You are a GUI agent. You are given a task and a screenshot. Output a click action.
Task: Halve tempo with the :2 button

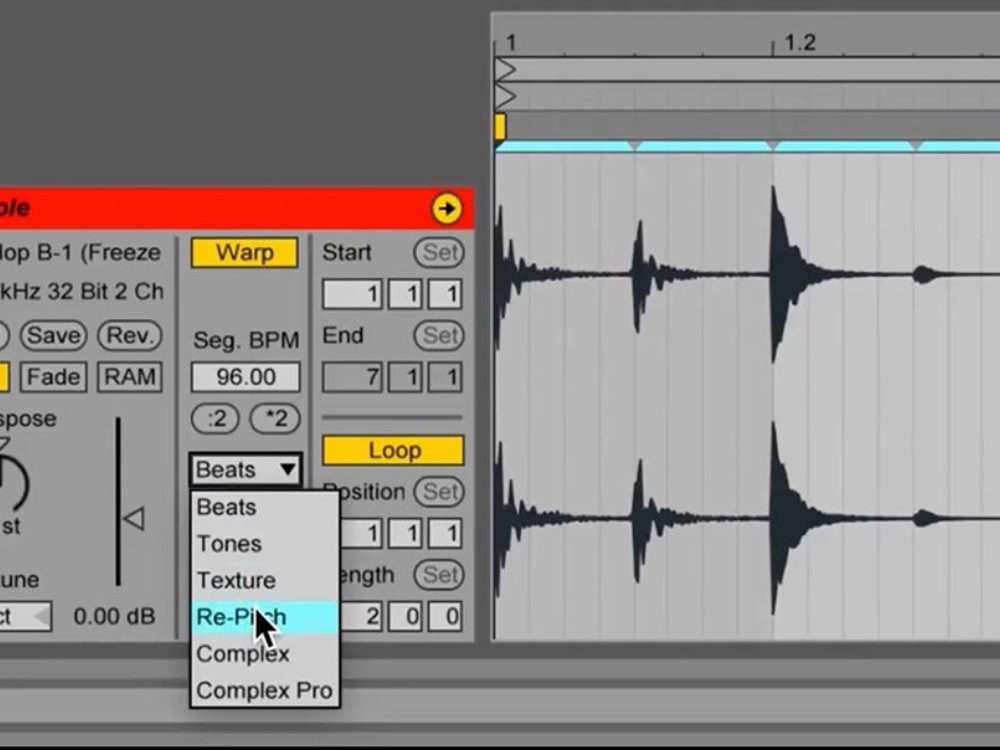(215, 419)
